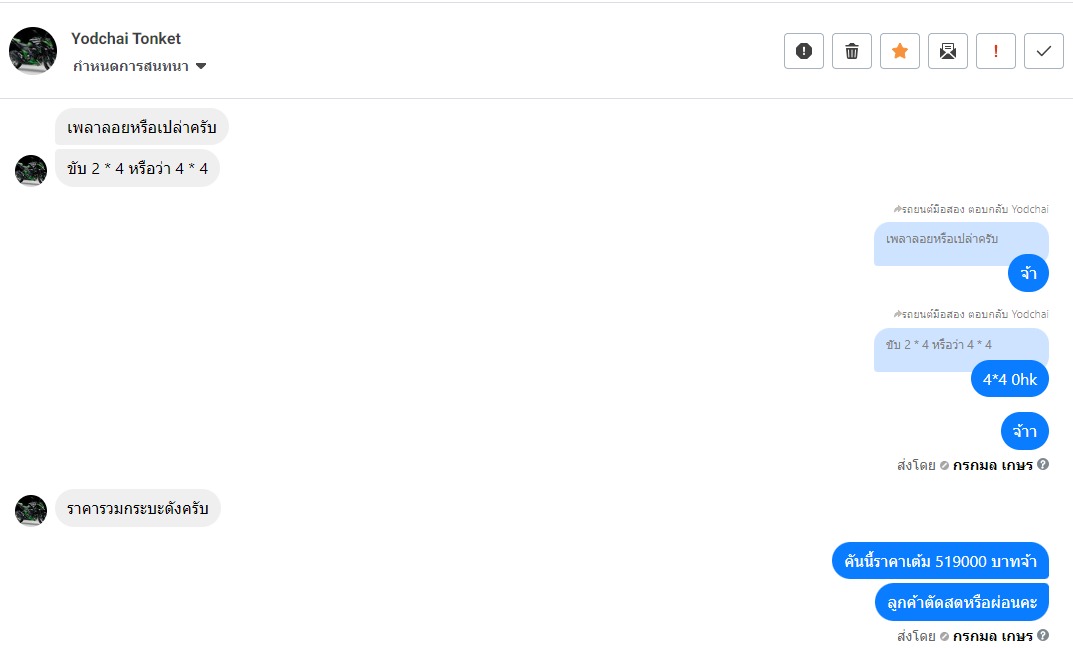1073x648 pixels.
Task: Click the help icon under "ลูกค้าตัดสดหรือผ่อนคะ"
Action: point(1043,635)
